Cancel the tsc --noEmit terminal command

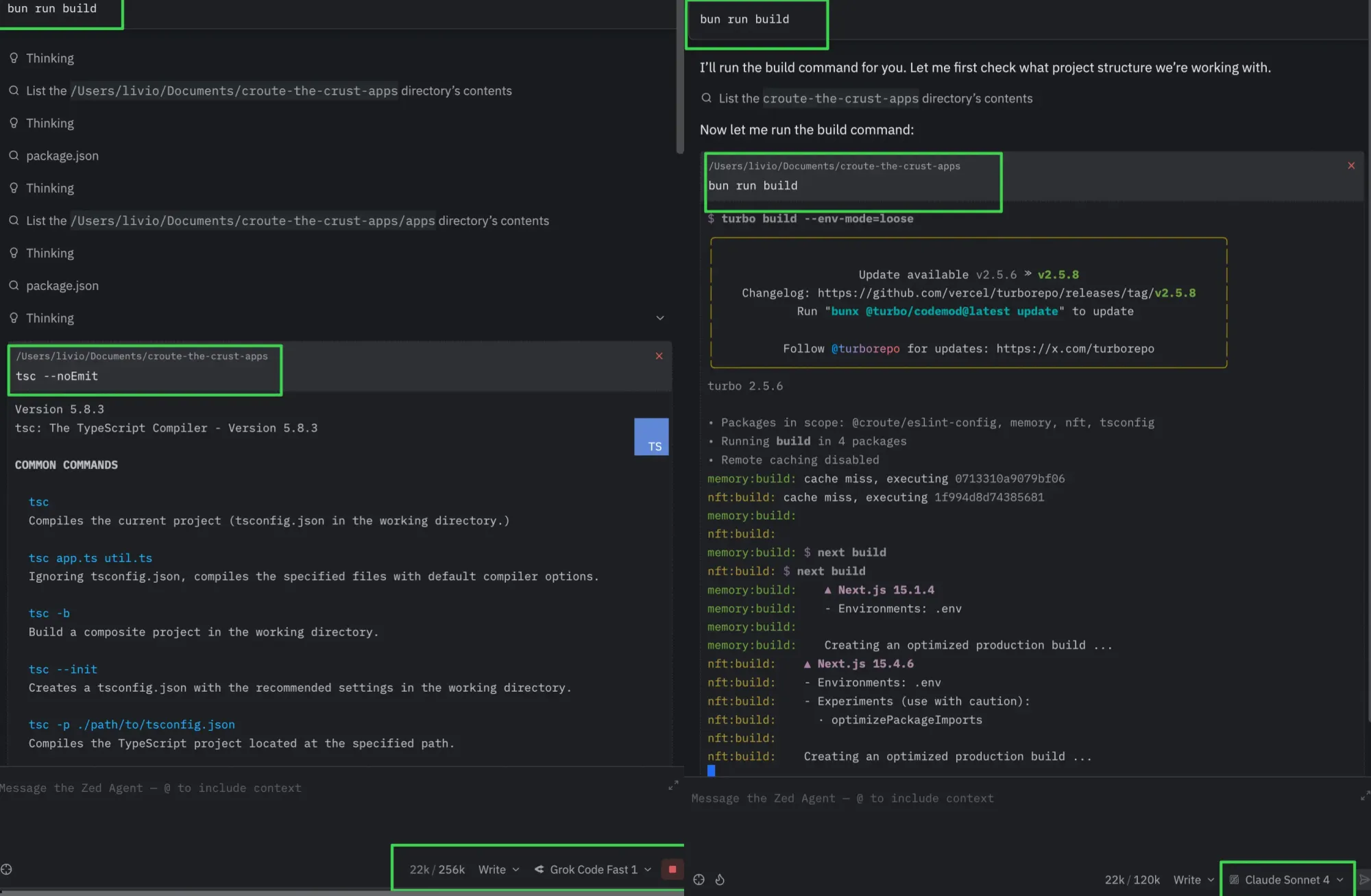coord(659,356)
